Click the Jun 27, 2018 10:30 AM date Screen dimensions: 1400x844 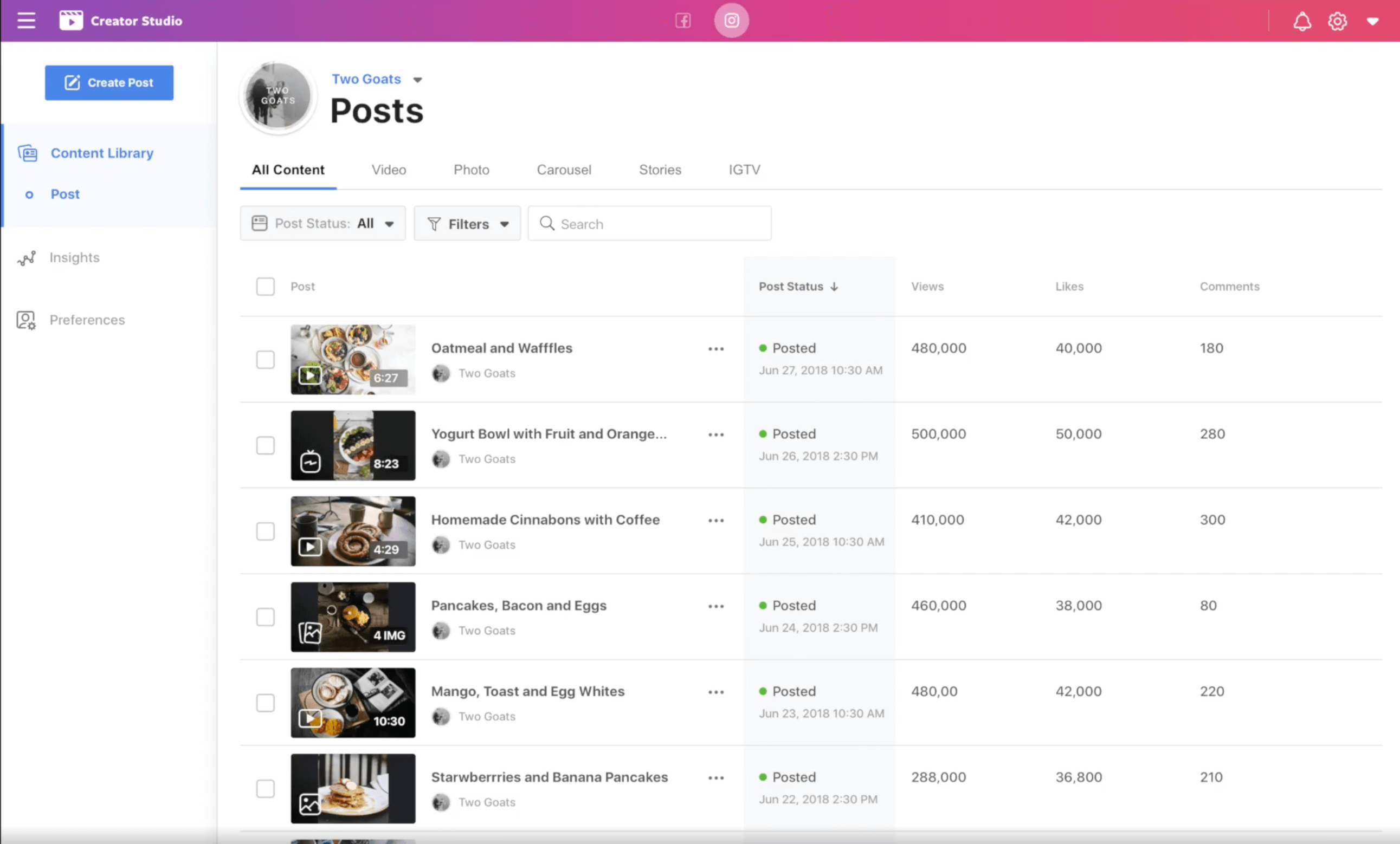click(x=821, y=371)
